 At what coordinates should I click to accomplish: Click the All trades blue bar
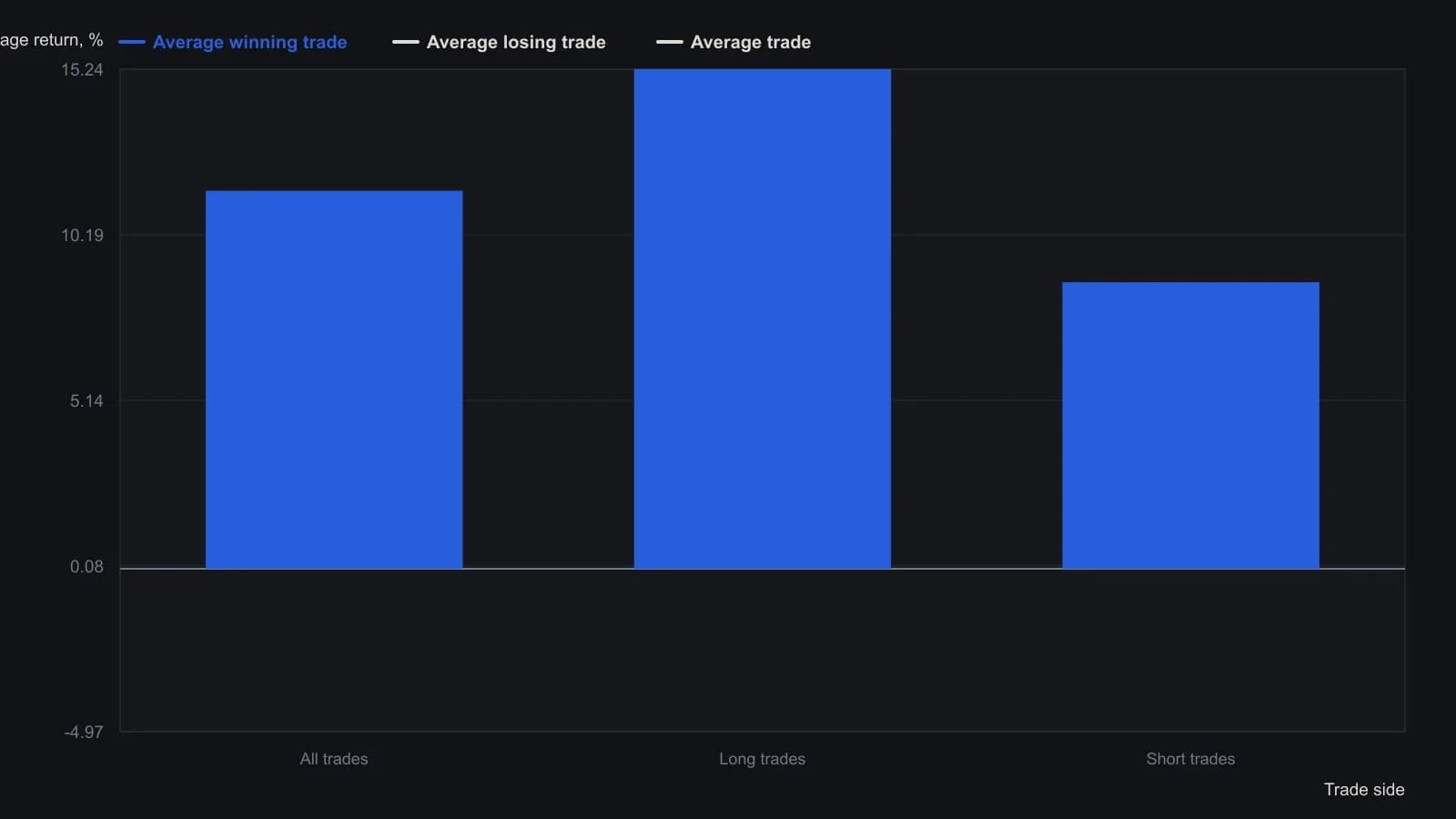(x=334, y=379)
